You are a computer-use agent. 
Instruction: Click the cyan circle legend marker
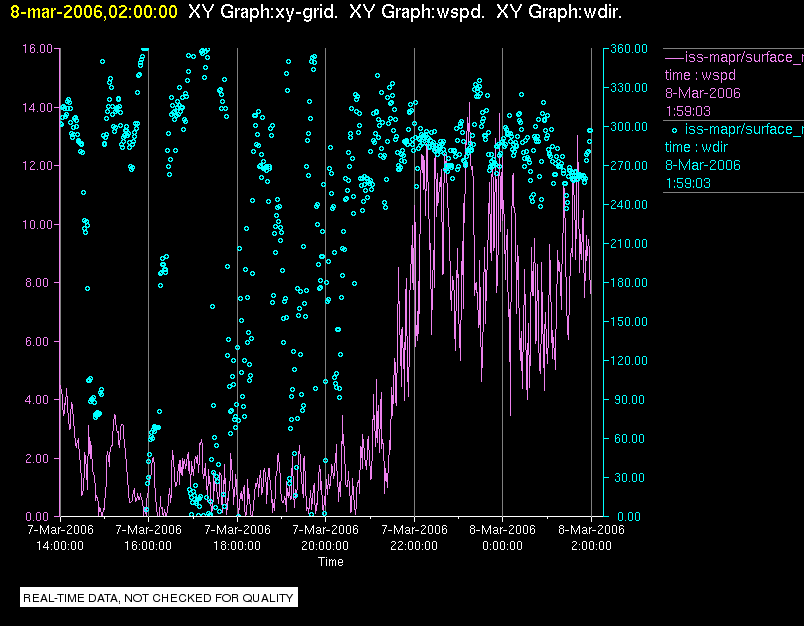[x=674, y=130]
